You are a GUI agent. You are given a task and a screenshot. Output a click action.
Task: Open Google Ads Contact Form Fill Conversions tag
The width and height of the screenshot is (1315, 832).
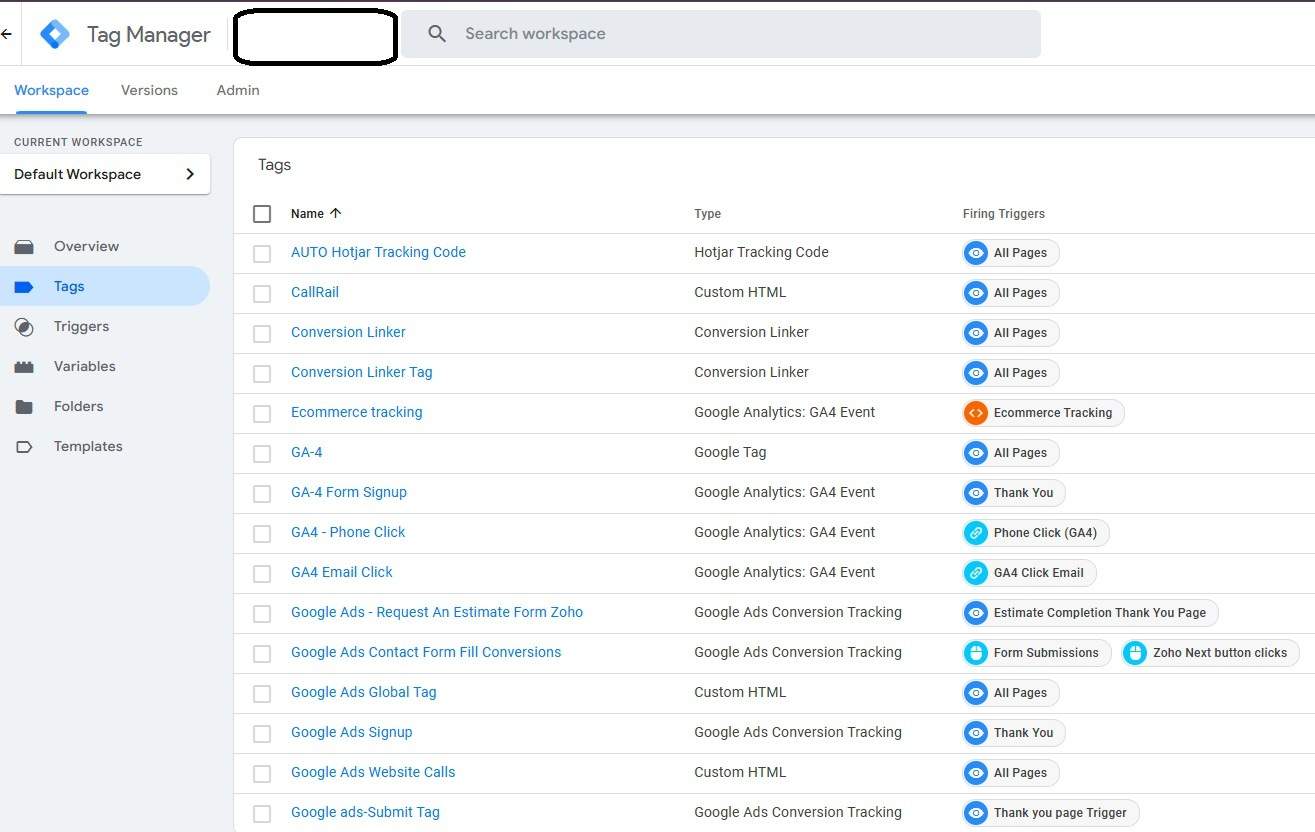tap(426, 652)
